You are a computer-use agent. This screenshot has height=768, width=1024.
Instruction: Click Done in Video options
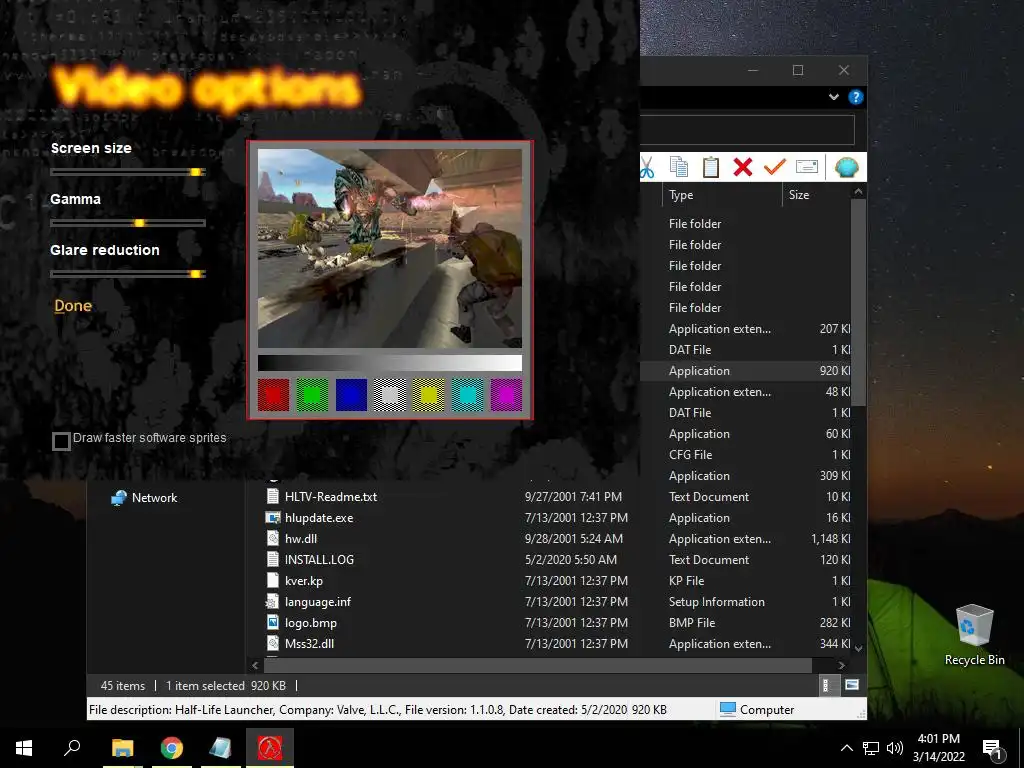[73, 306]
